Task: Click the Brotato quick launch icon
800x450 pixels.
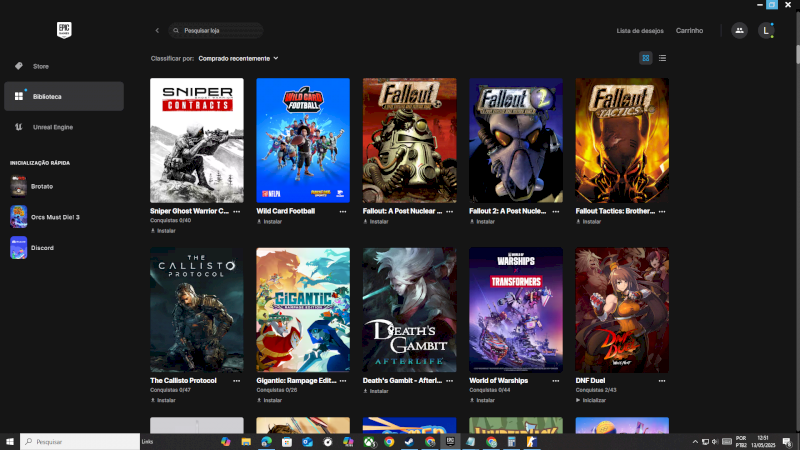Action: (x=19, y=186)
